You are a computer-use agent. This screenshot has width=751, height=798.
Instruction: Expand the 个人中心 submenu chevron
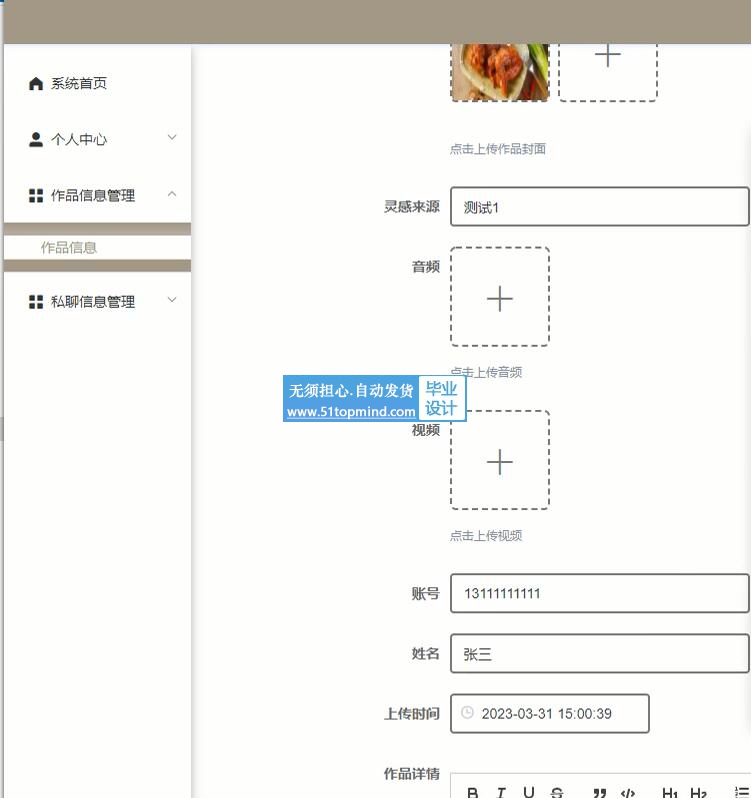(172, 138)
